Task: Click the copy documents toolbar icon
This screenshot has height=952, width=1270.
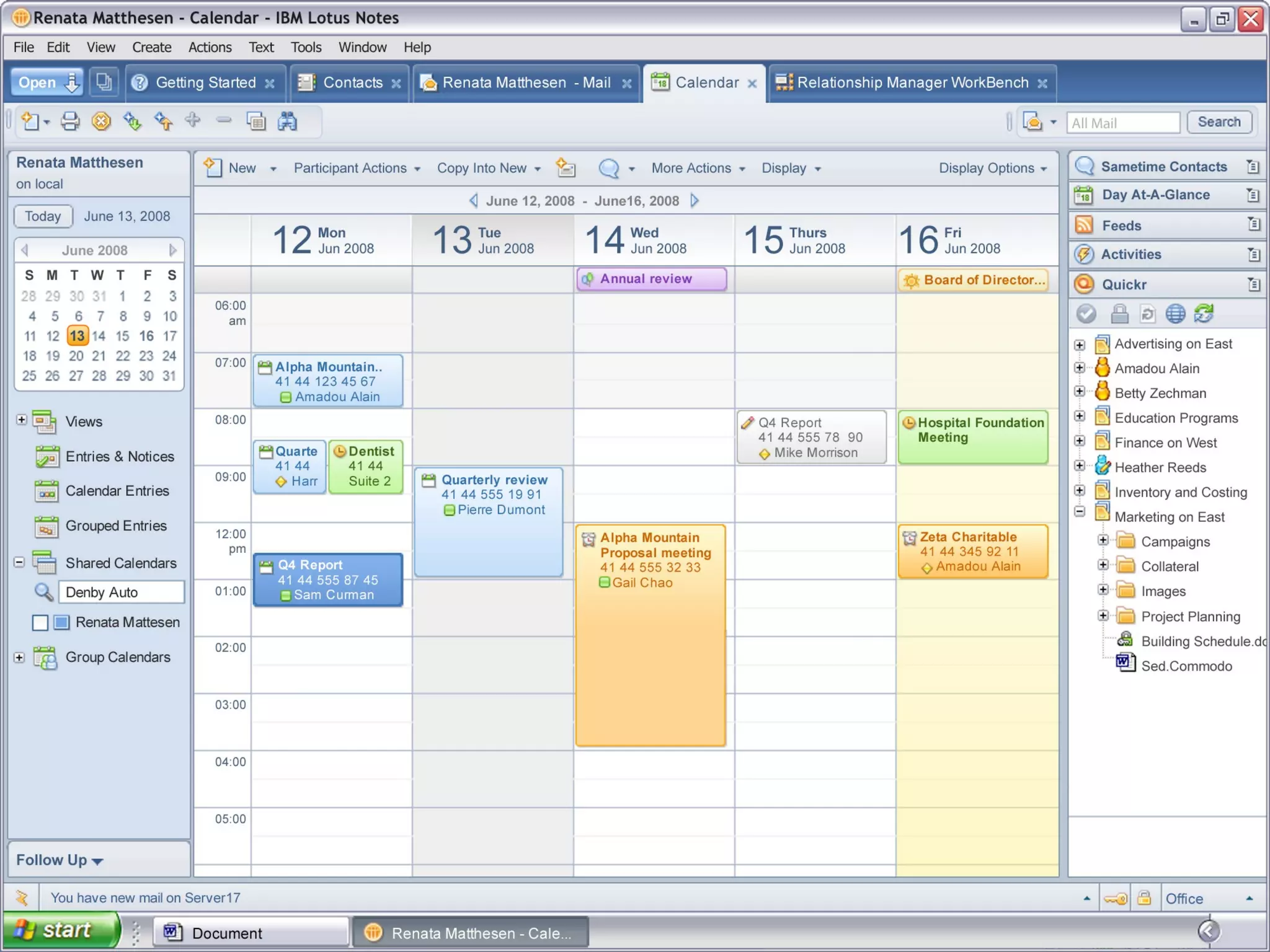Action: pos(255,121)
